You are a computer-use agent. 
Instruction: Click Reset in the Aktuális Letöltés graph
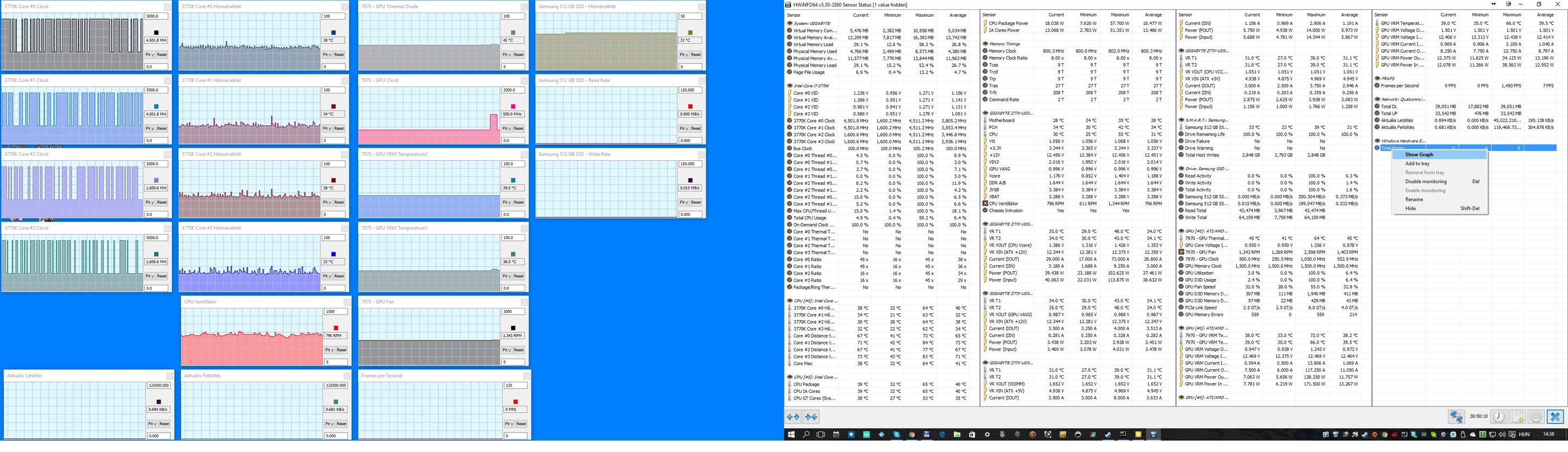coord(164,423)
